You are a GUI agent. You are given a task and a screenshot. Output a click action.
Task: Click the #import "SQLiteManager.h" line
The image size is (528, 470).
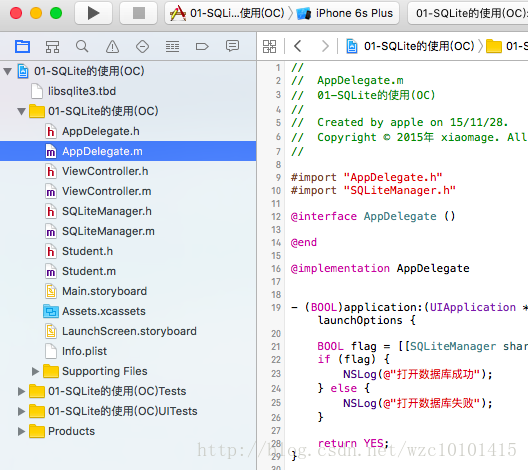(373, 191)
